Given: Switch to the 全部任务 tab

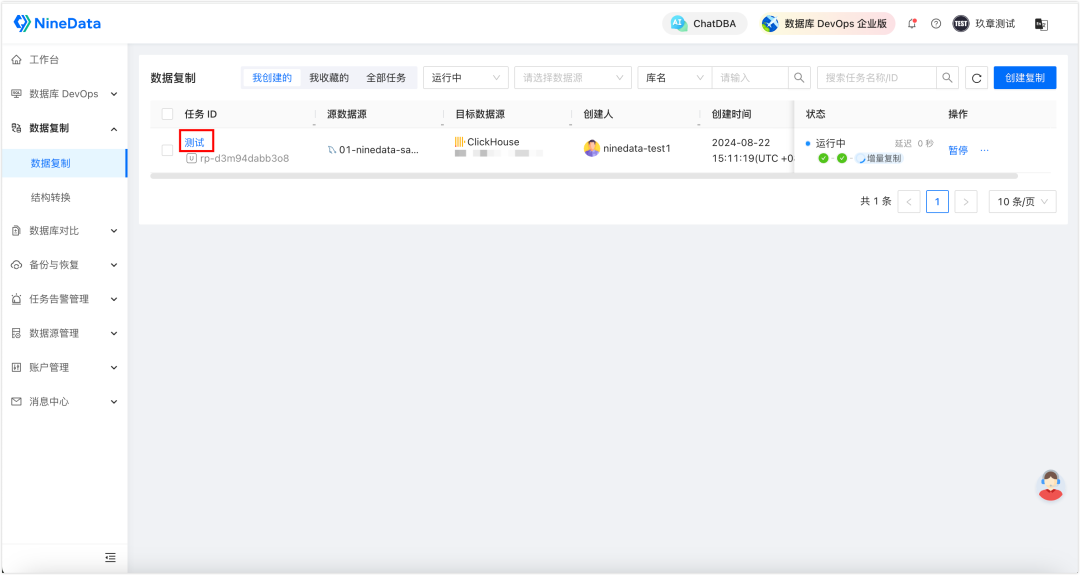Looking at the screenshot, I should [x=386, y=78].
